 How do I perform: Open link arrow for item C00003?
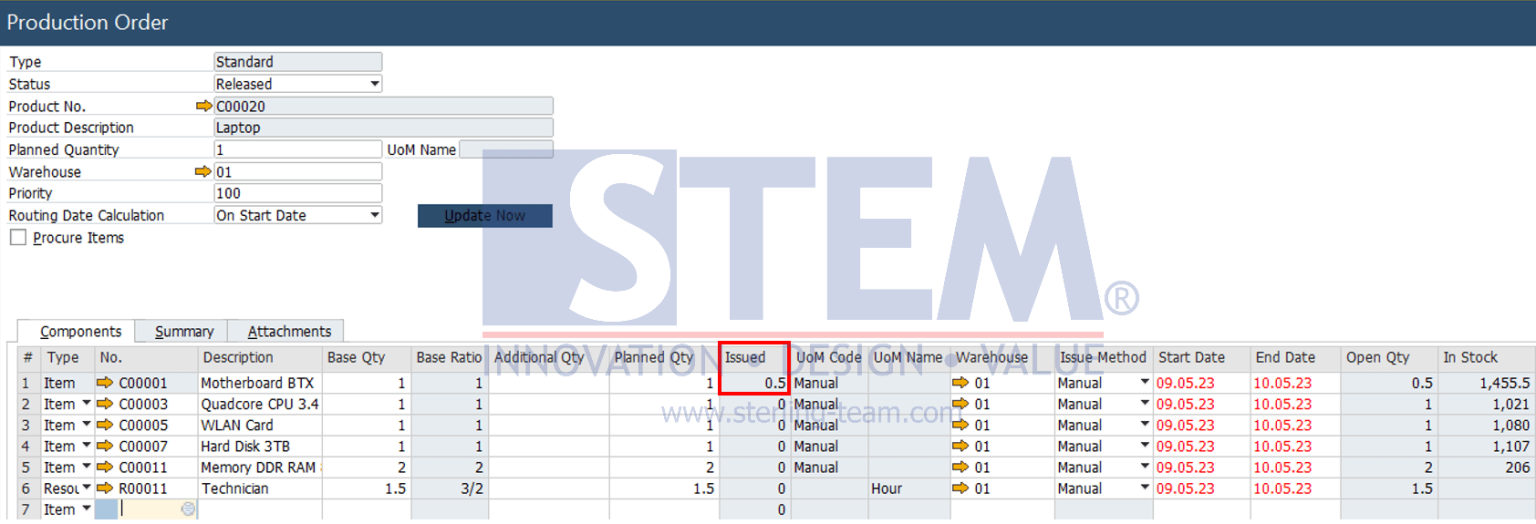(105, 404)
